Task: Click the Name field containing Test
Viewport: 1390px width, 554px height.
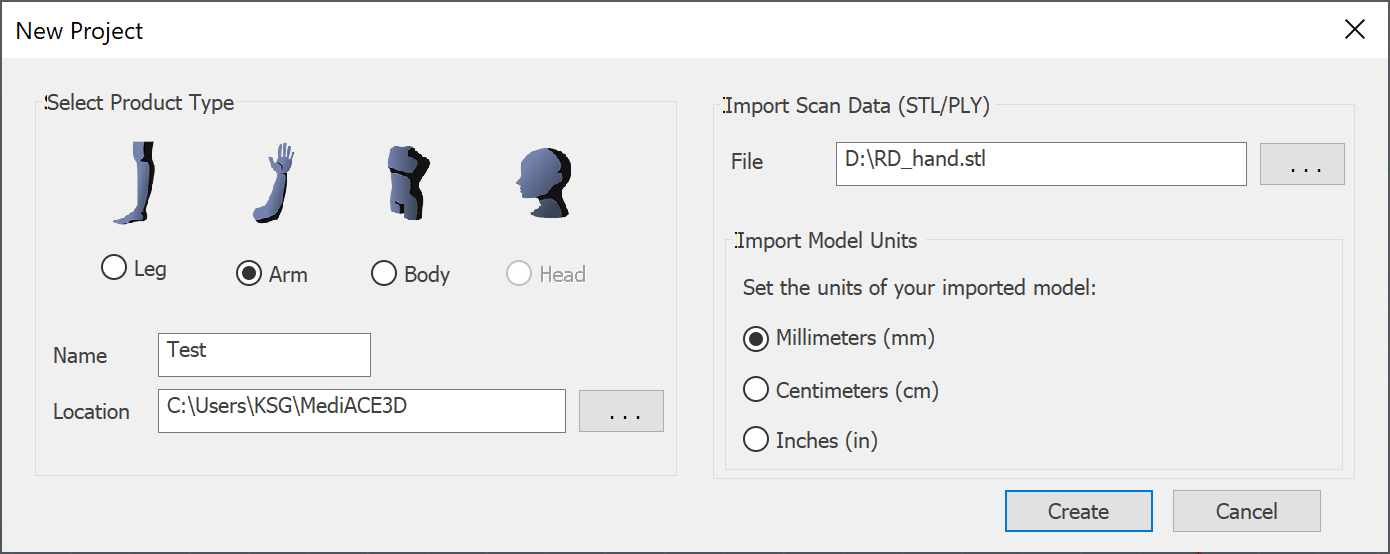Action: [x=264, y=355]
